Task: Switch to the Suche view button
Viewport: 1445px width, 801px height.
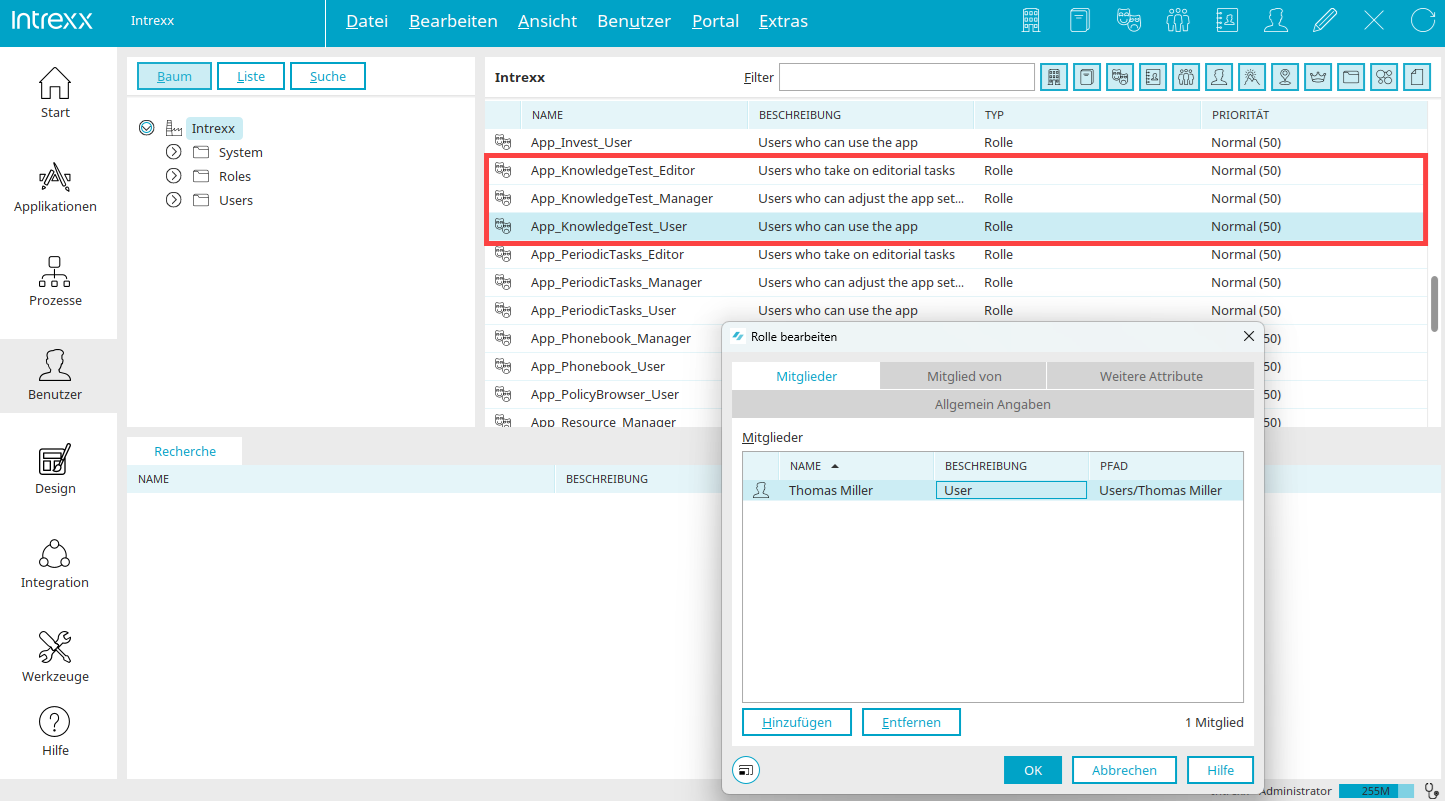Action: pos(328,76)
